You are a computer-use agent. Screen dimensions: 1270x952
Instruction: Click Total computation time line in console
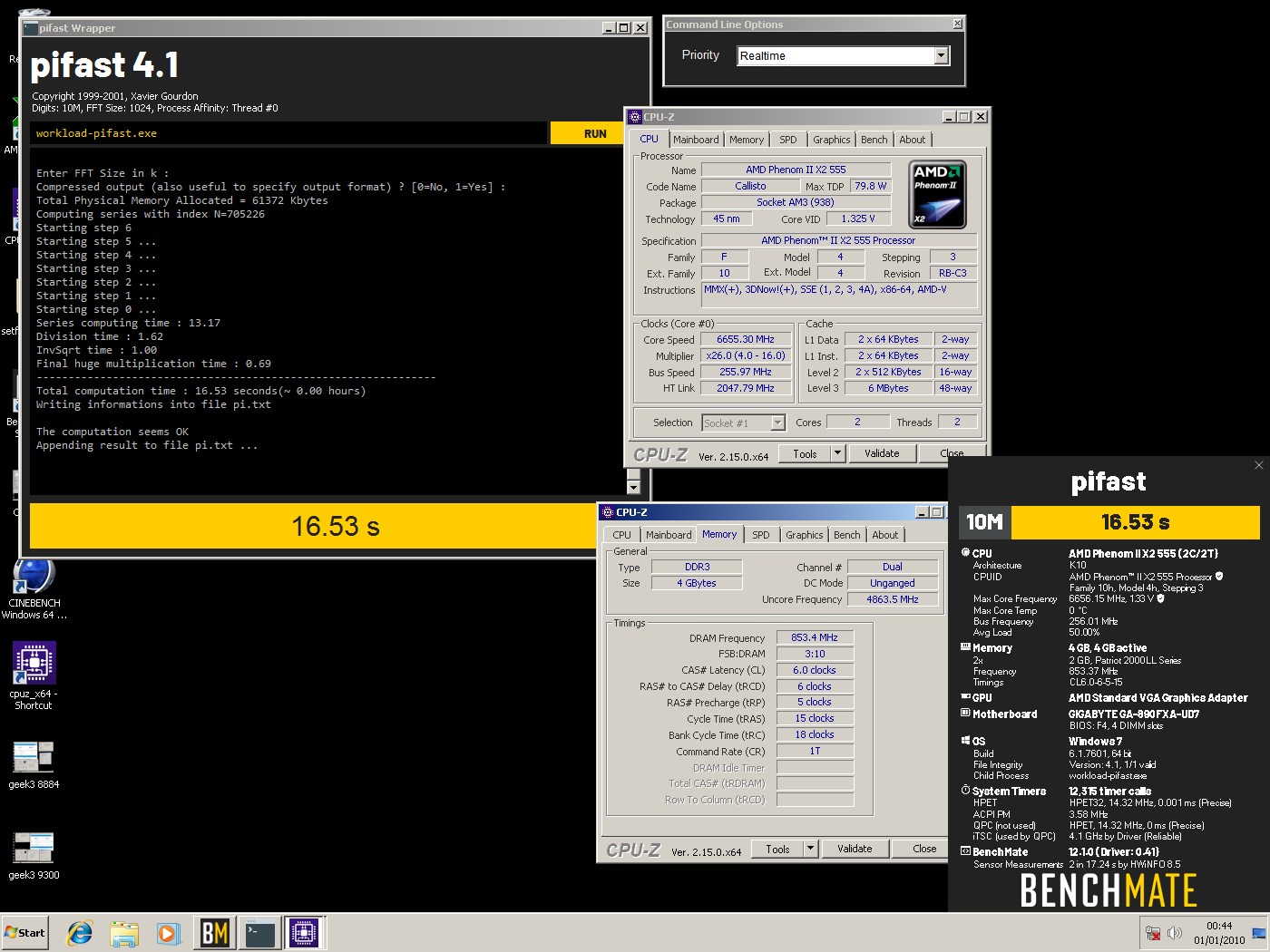200,391
